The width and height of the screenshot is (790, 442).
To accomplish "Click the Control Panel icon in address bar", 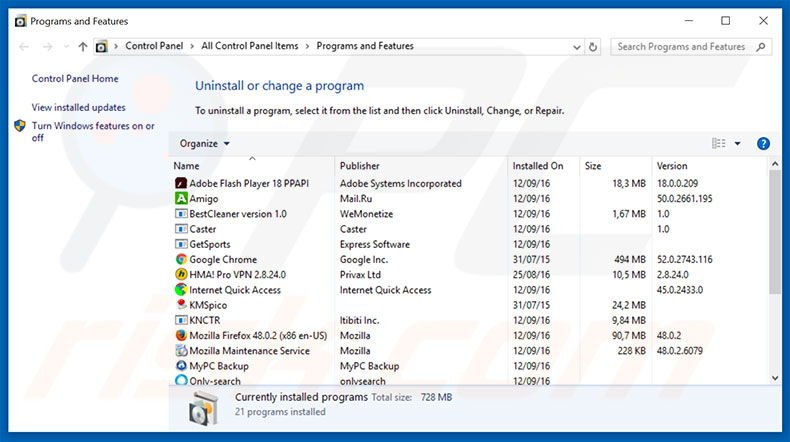I will point(101,47).
